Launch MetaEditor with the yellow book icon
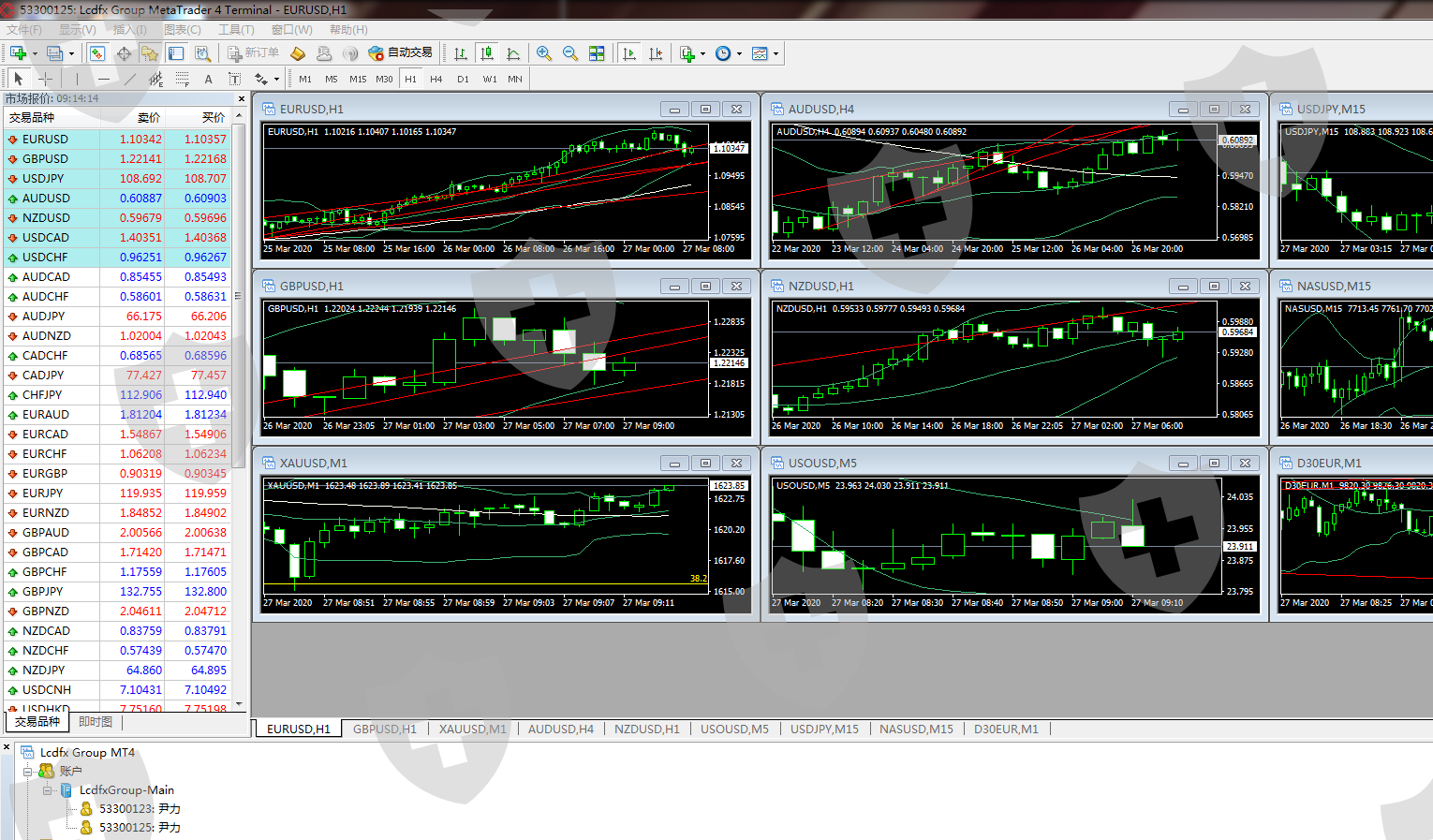The width and height of the screenshot is (1433, 840). 298,53
